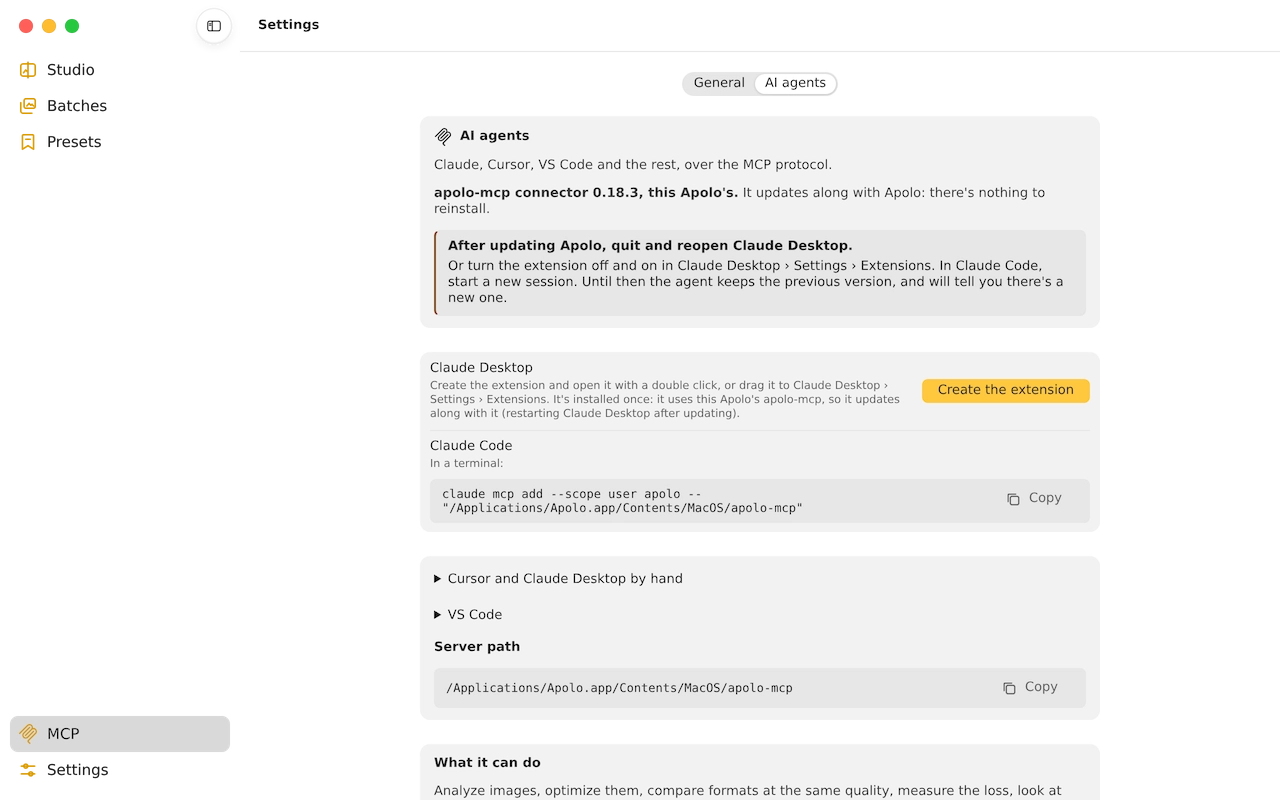The width and height of the screenshot is (1280, 800).
Task: Click copy icon for the server path
Action: click(1009, 688)
